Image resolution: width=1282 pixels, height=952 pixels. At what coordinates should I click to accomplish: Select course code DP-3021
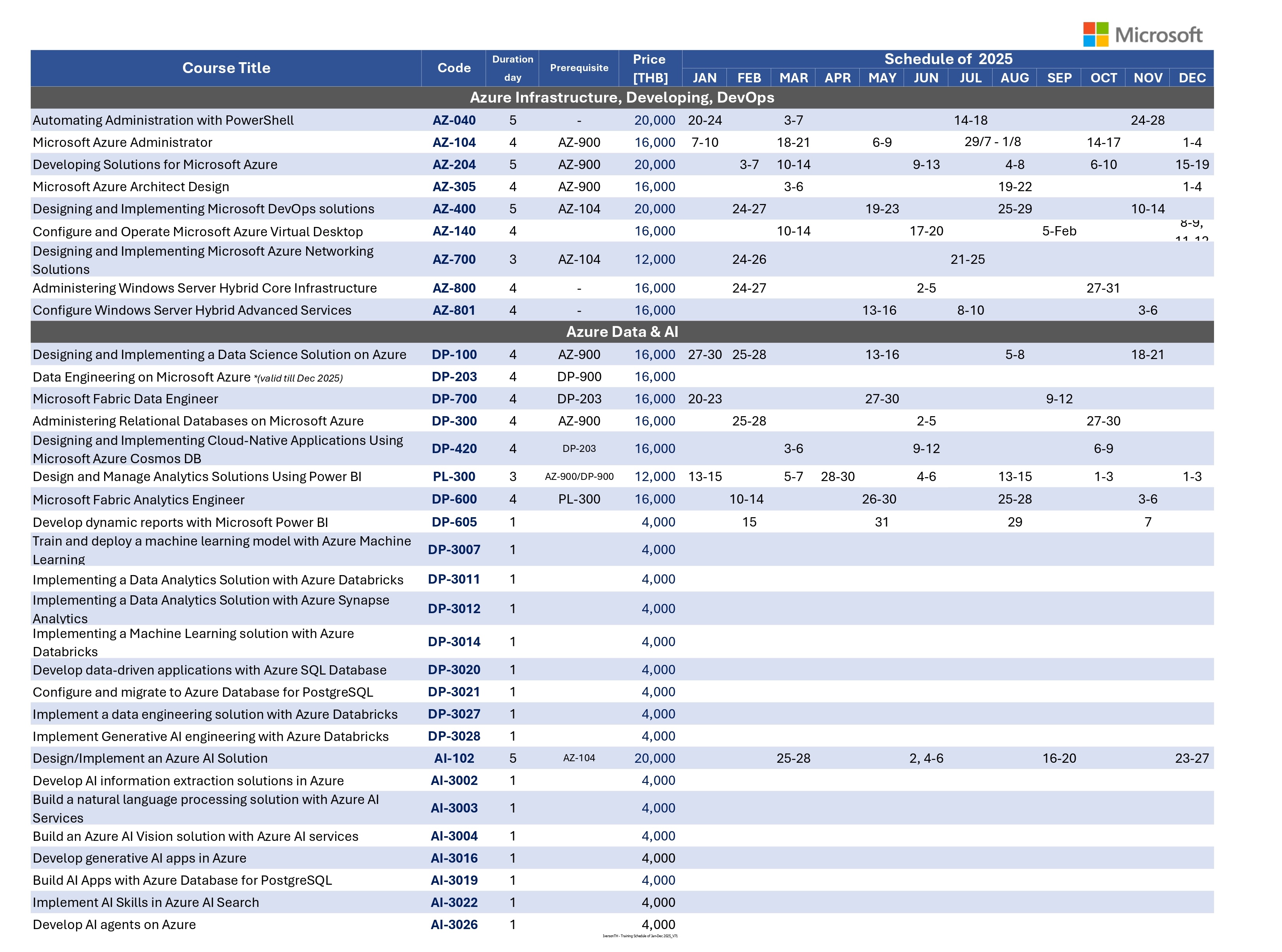(x=454, y=692)
